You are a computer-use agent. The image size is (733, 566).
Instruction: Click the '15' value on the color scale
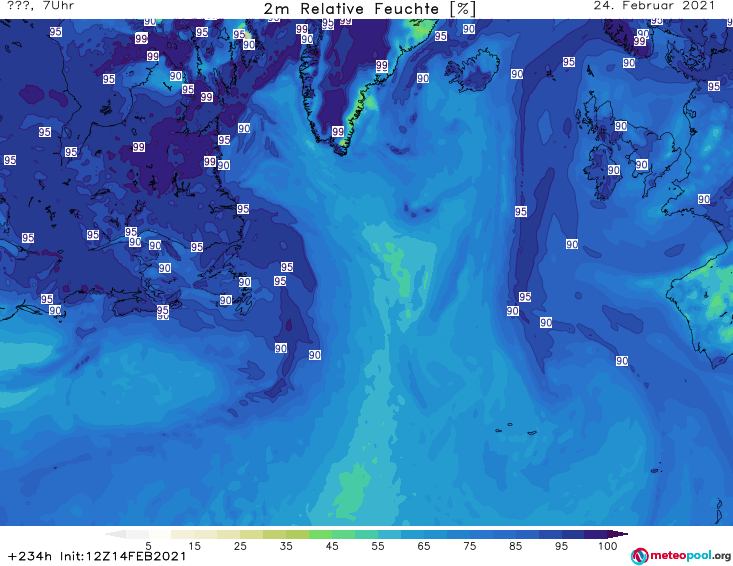(194, 546)
